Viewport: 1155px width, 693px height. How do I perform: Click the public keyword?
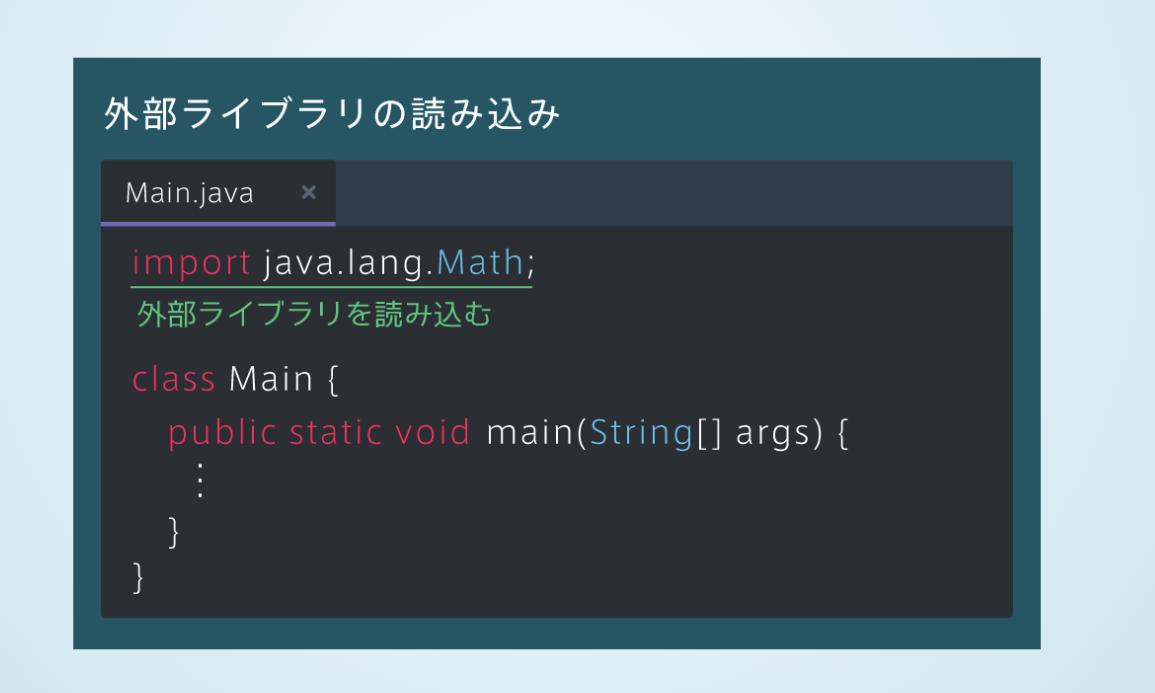tap(222, 433)
